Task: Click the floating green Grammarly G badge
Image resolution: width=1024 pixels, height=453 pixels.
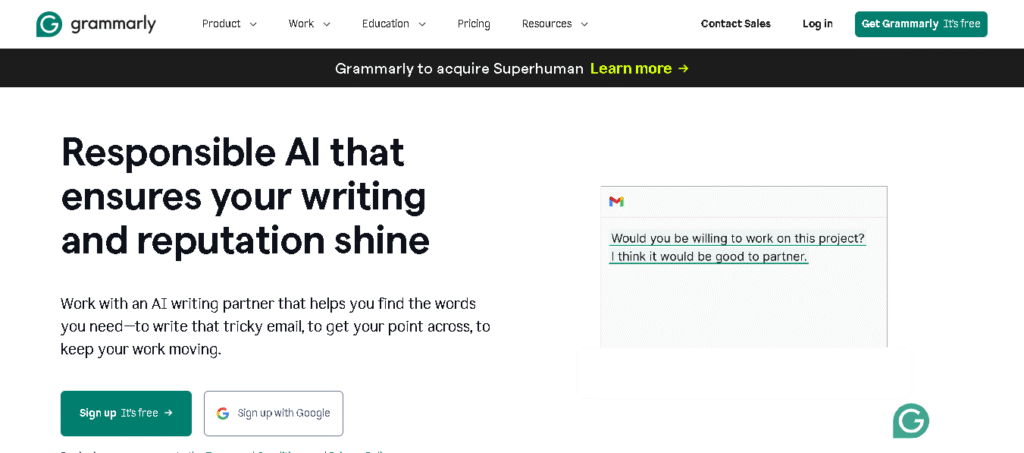Action: coord(910,421)
